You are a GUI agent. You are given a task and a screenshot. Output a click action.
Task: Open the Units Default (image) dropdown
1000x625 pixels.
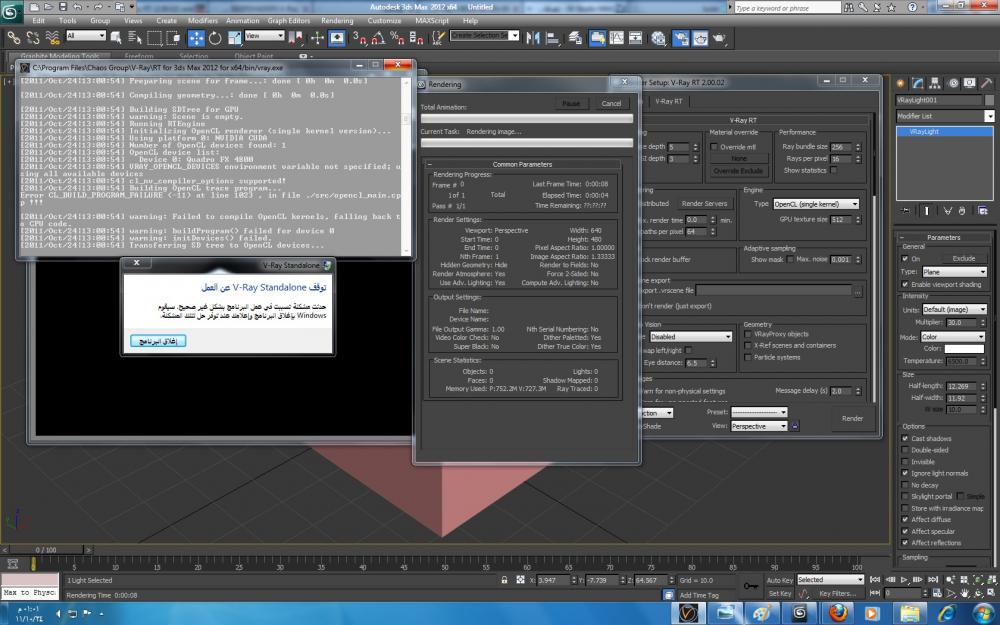(x=954, y=309)
